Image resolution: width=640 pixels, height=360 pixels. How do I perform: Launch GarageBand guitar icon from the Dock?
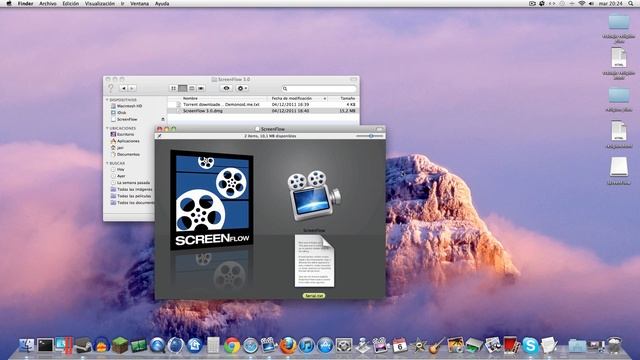(x=437, y=346)
